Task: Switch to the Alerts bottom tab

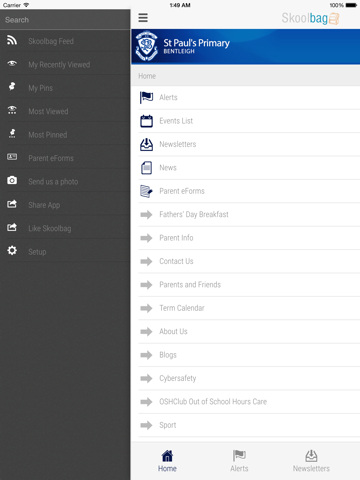Action: coord(239,461)
